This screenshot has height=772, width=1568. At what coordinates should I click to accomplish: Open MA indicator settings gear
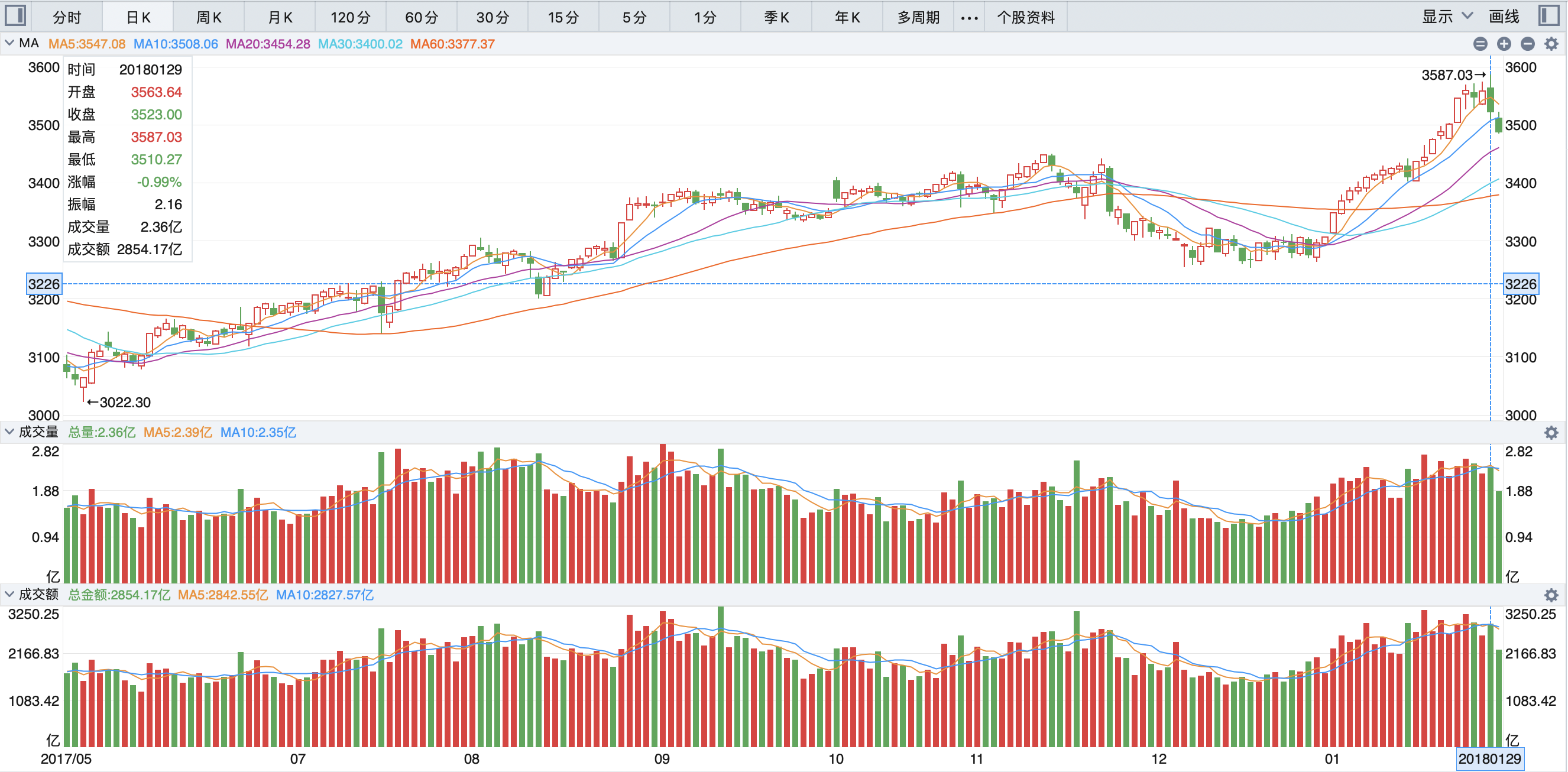1551,44
